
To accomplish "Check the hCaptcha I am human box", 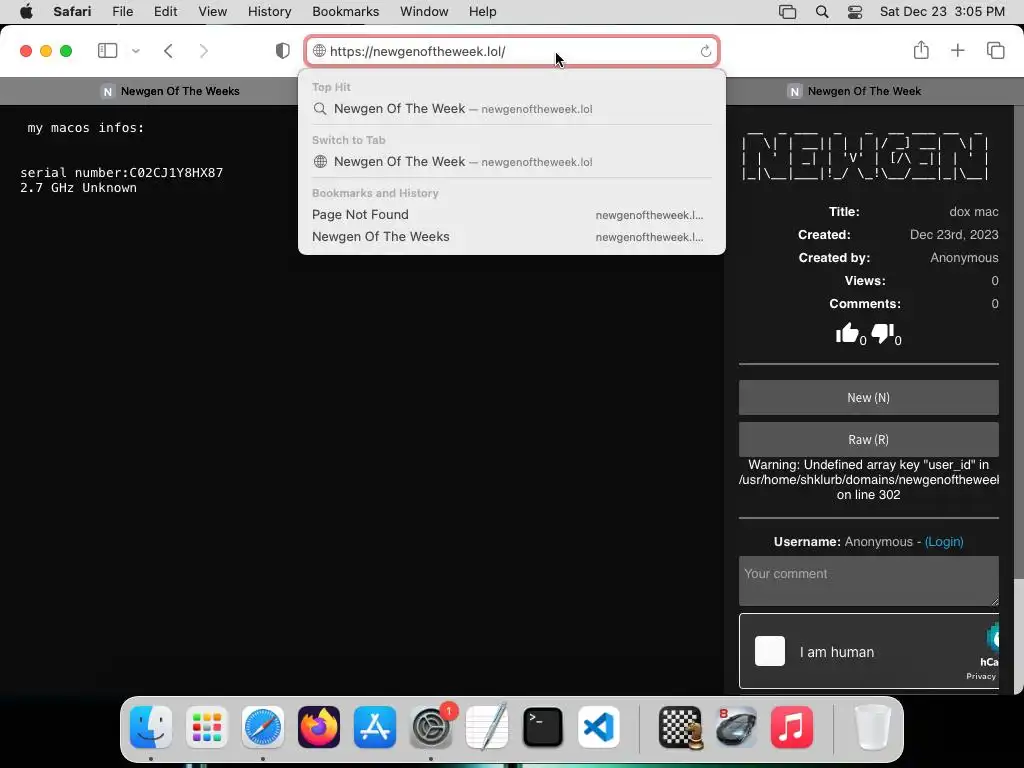I will [770, 651].
